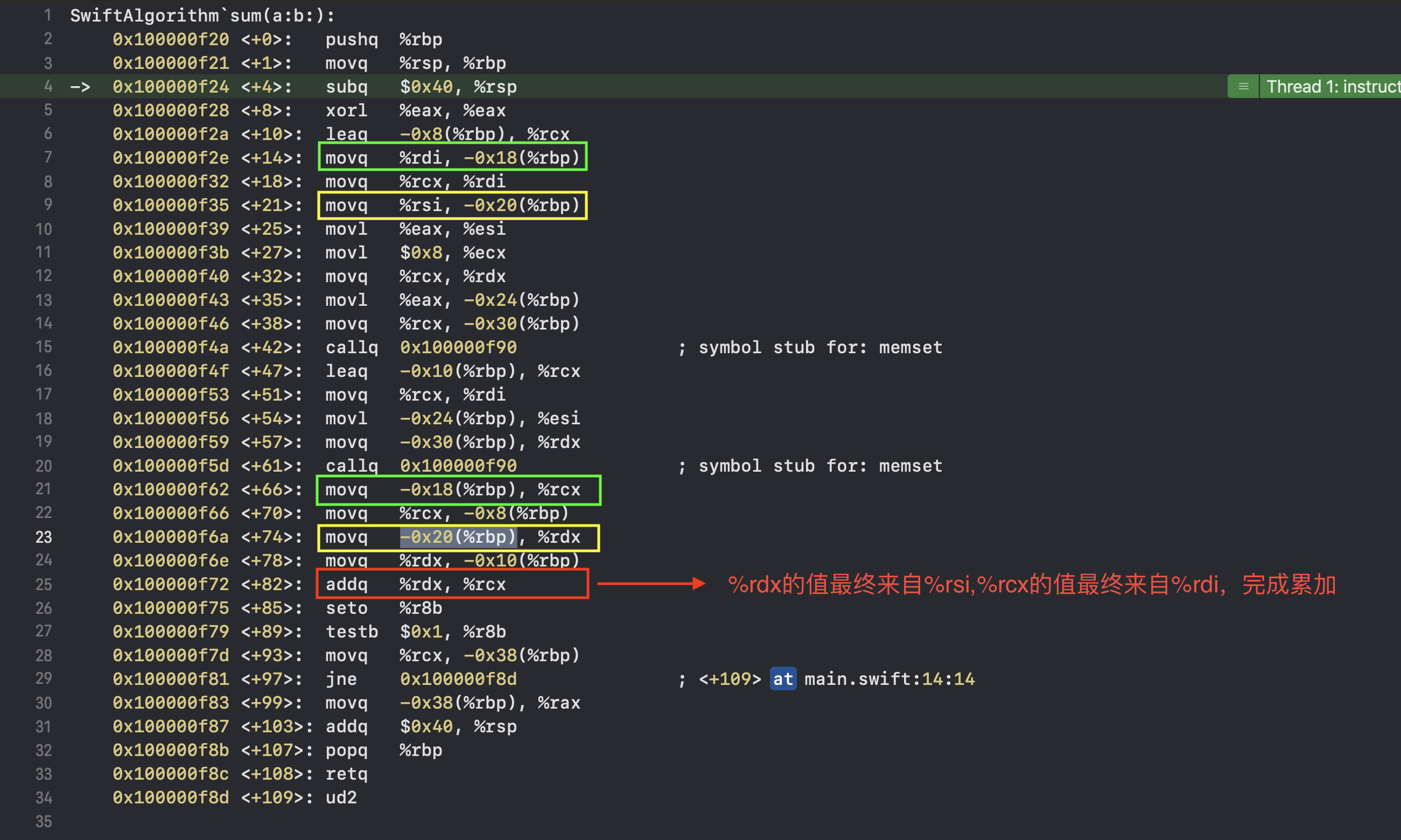Click address 0x100000f24
Image resolution: width=1401 pixels, height=840 pixels.
pyautogui.click(x=171, y=87)
